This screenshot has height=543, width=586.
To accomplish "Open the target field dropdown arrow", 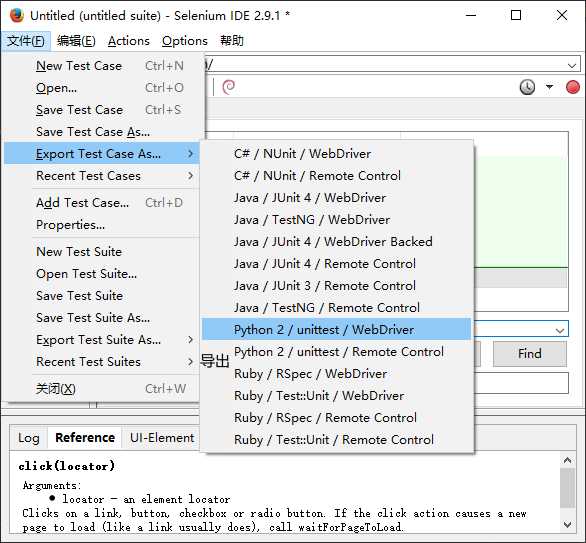I will 559,330.
